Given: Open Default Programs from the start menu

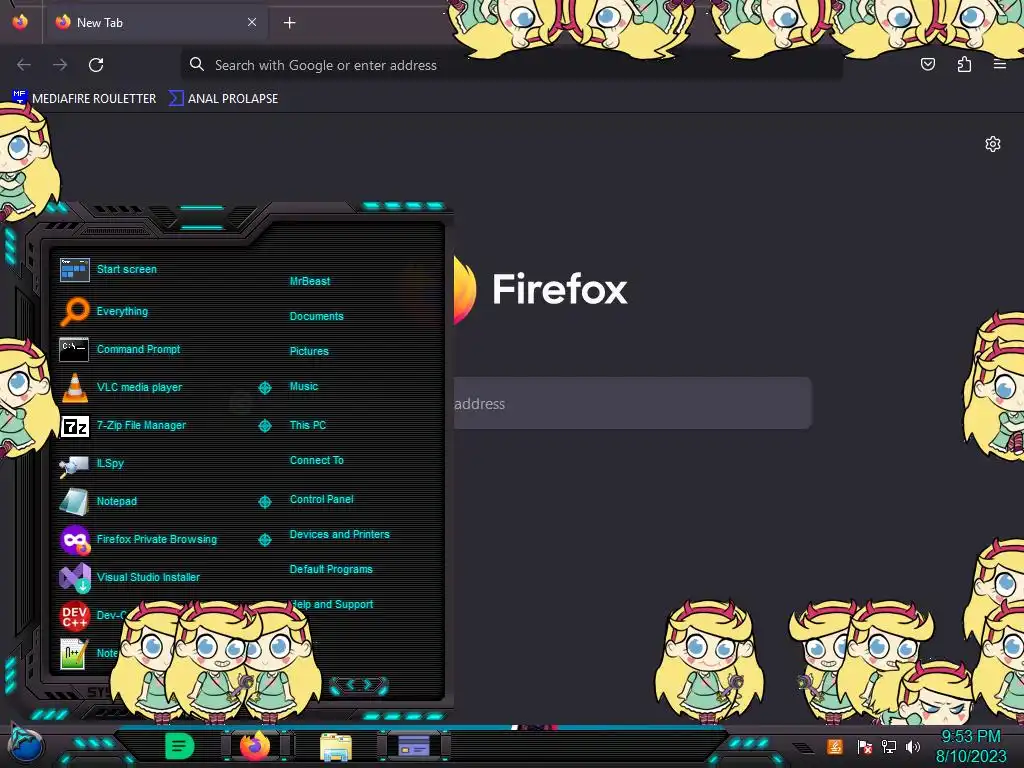Looking at the screenshot, I should pyautogui.click(x=331, y=569).
